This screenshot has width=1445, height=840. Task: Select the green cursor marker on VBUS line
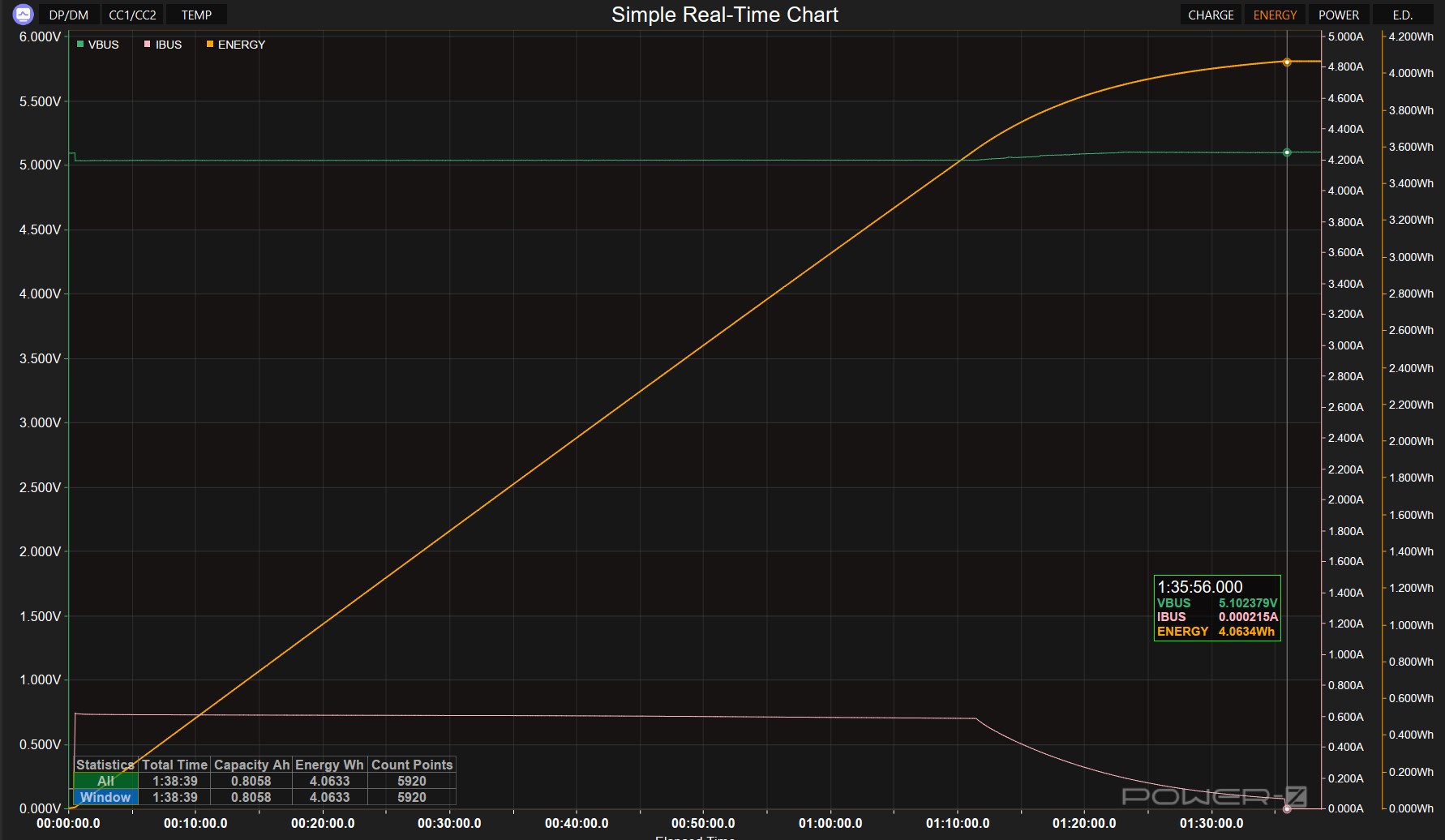pyautogui.click(x=1287, y=152)
